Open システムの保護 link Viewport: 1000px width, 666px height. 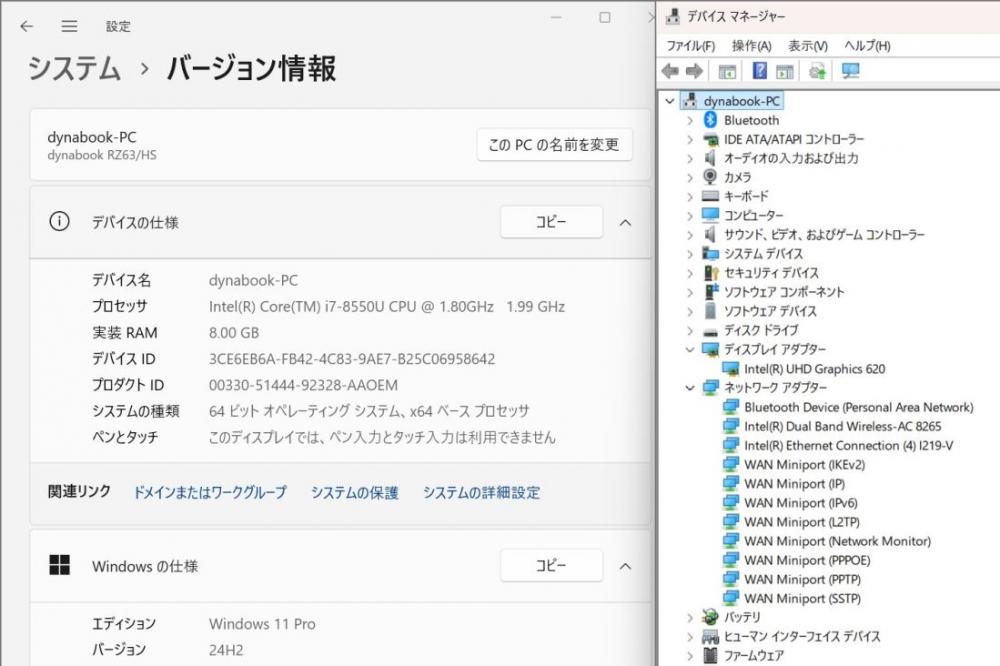pyautogui.click(x=354, y=492)
